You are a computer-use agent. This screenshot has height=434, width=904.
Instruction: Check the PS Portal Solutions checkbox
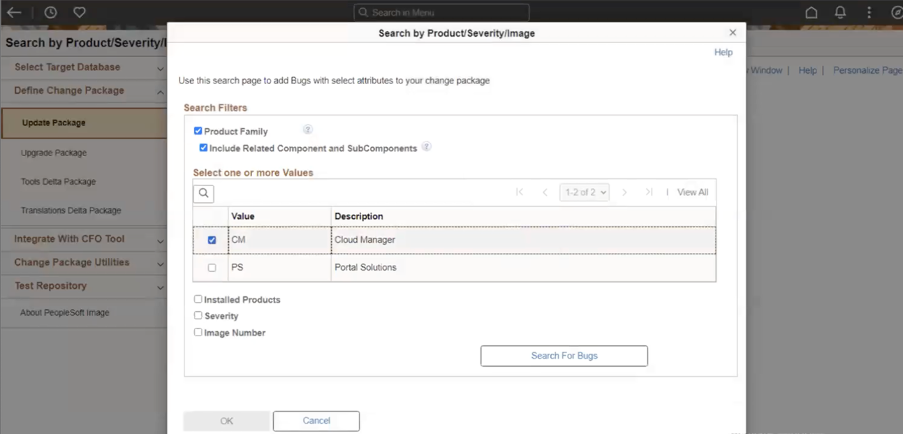211,268
